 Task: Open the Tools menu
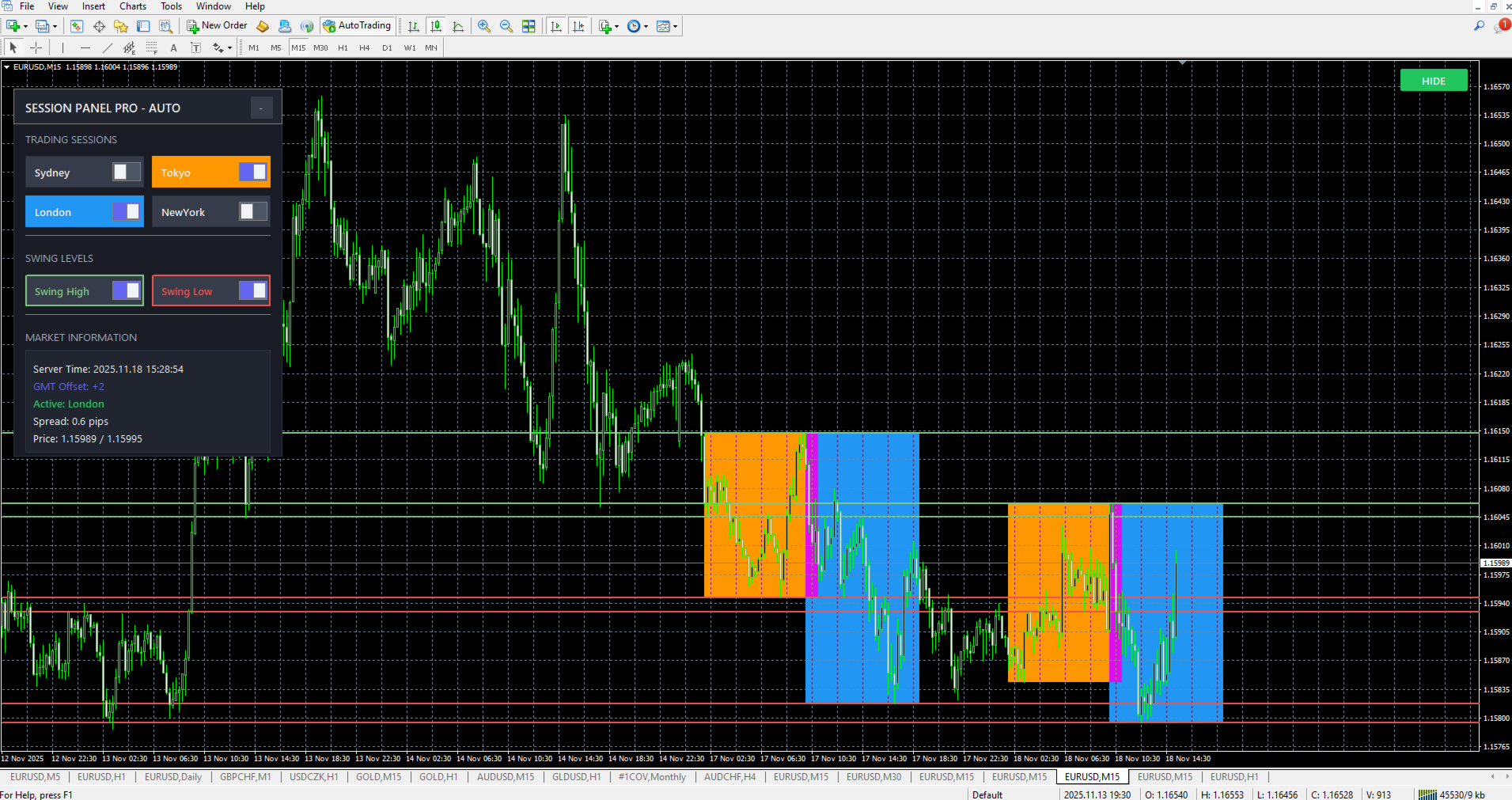coord(172,6)
